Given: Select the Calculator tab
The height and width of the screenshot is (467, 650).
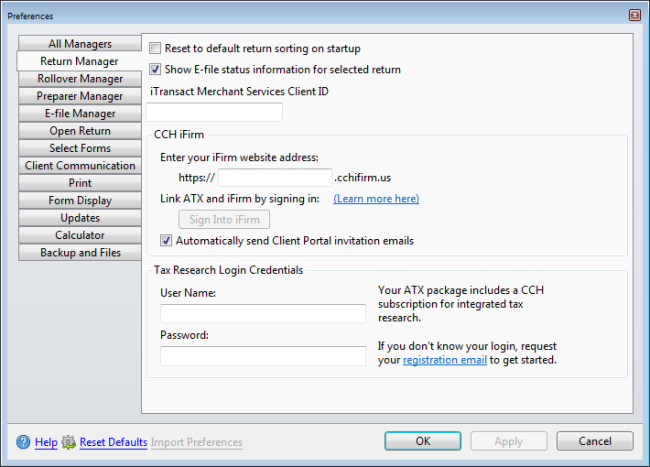Looking at the screenshot, I should [80, 235].
